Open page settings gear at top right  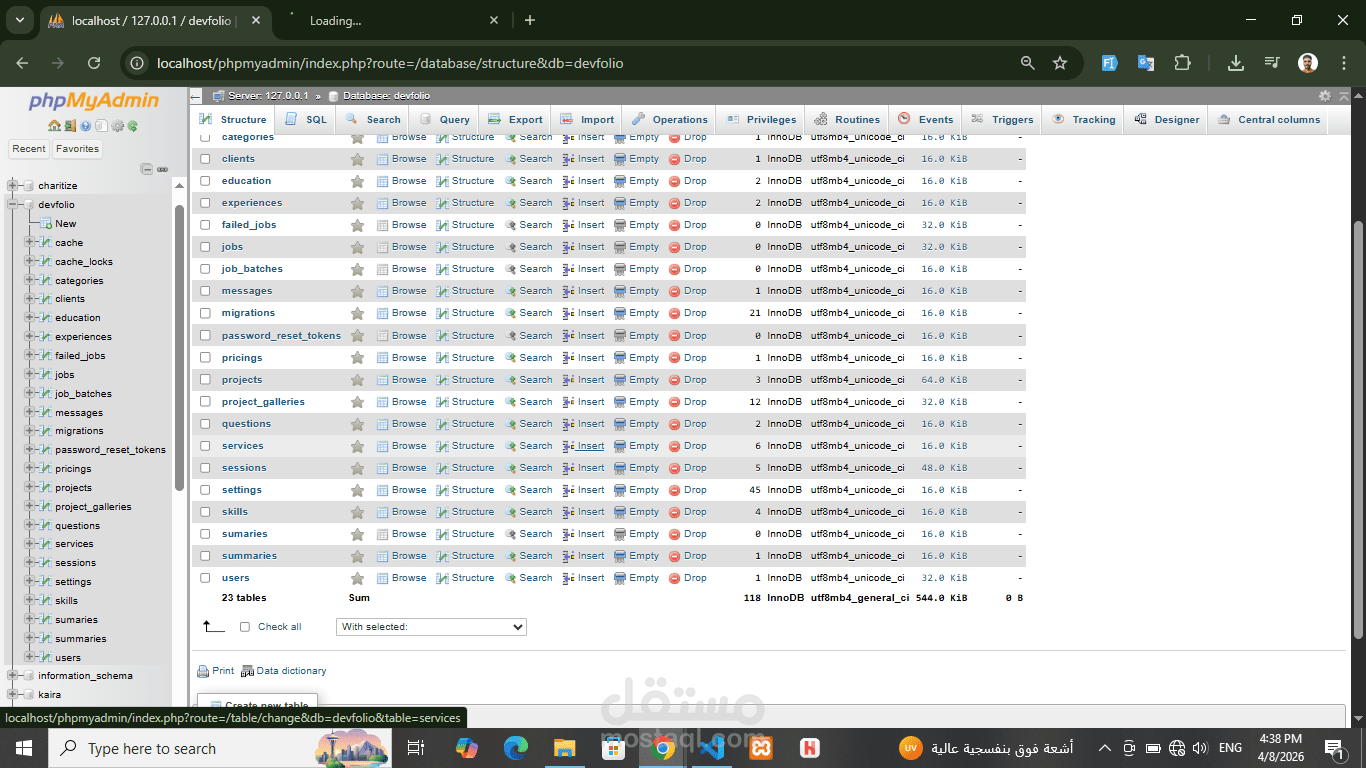[x=1325, y=96]
